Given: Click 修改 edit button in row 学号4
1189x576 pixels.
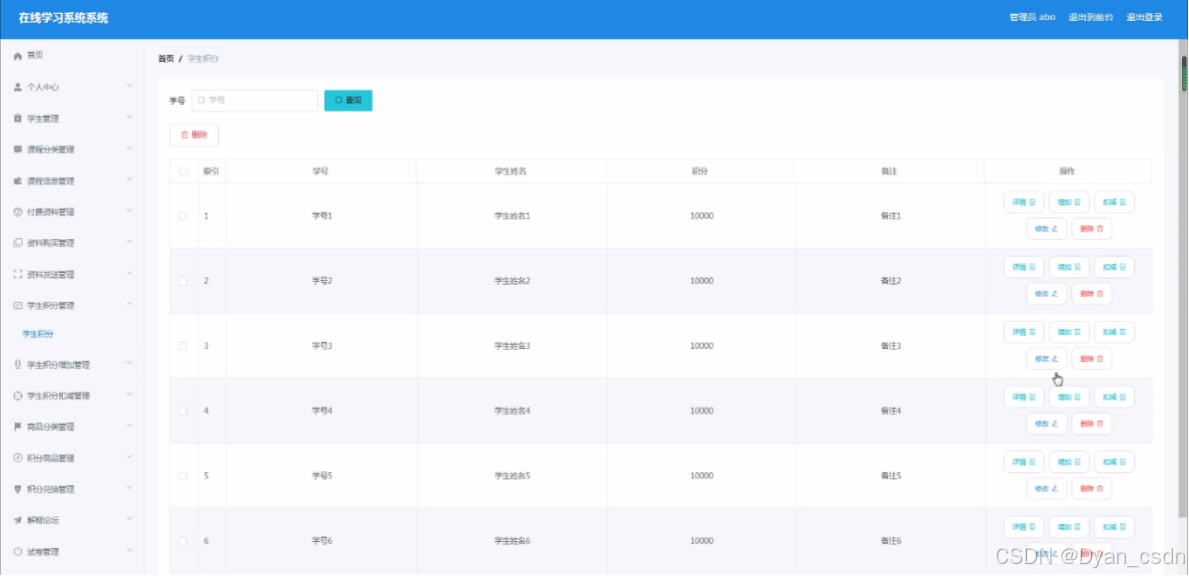Looking at the screenshot, I should click(1046, 424).
